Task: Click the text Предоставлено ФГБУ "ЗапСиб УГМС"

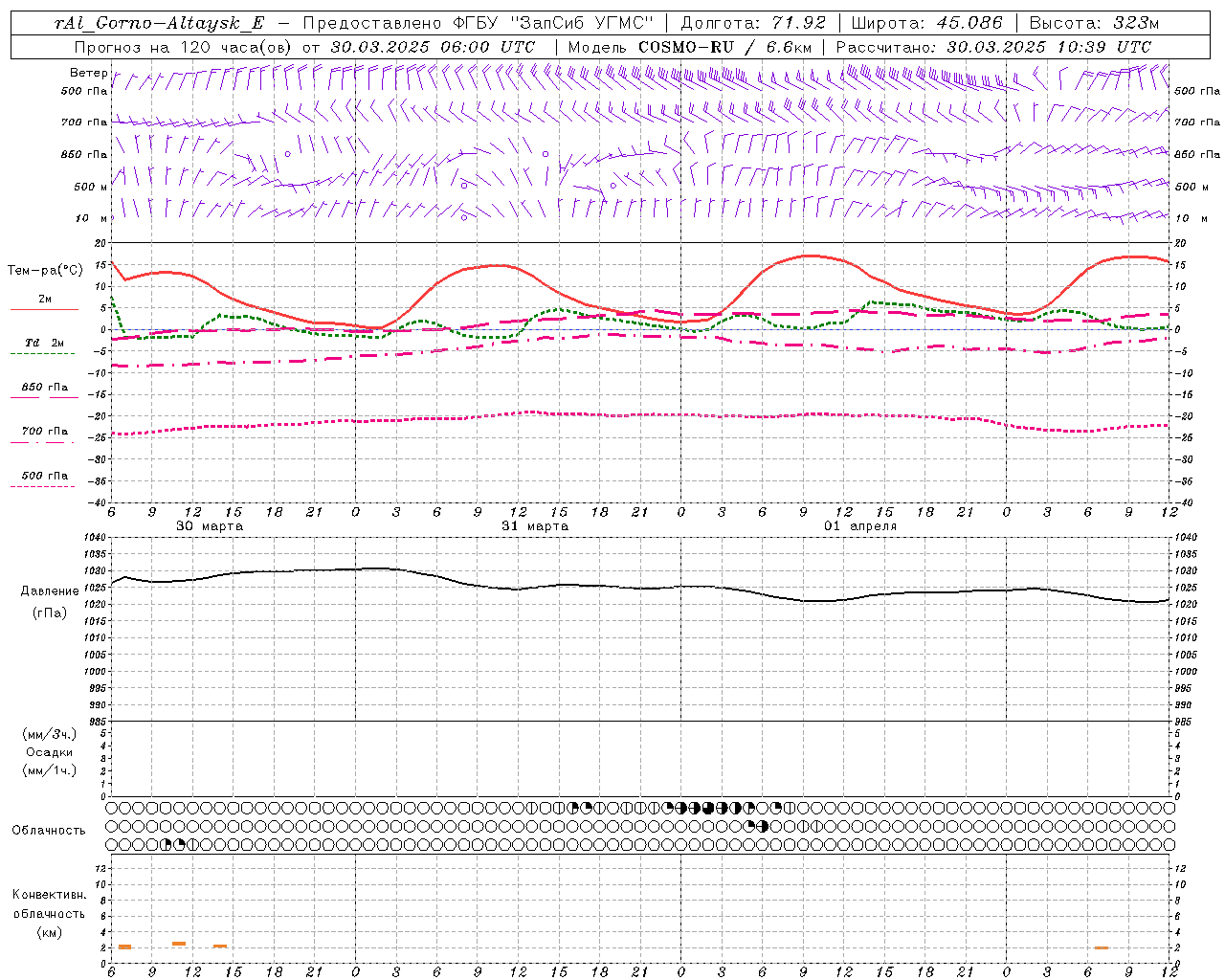Action: tap(477, 23)
